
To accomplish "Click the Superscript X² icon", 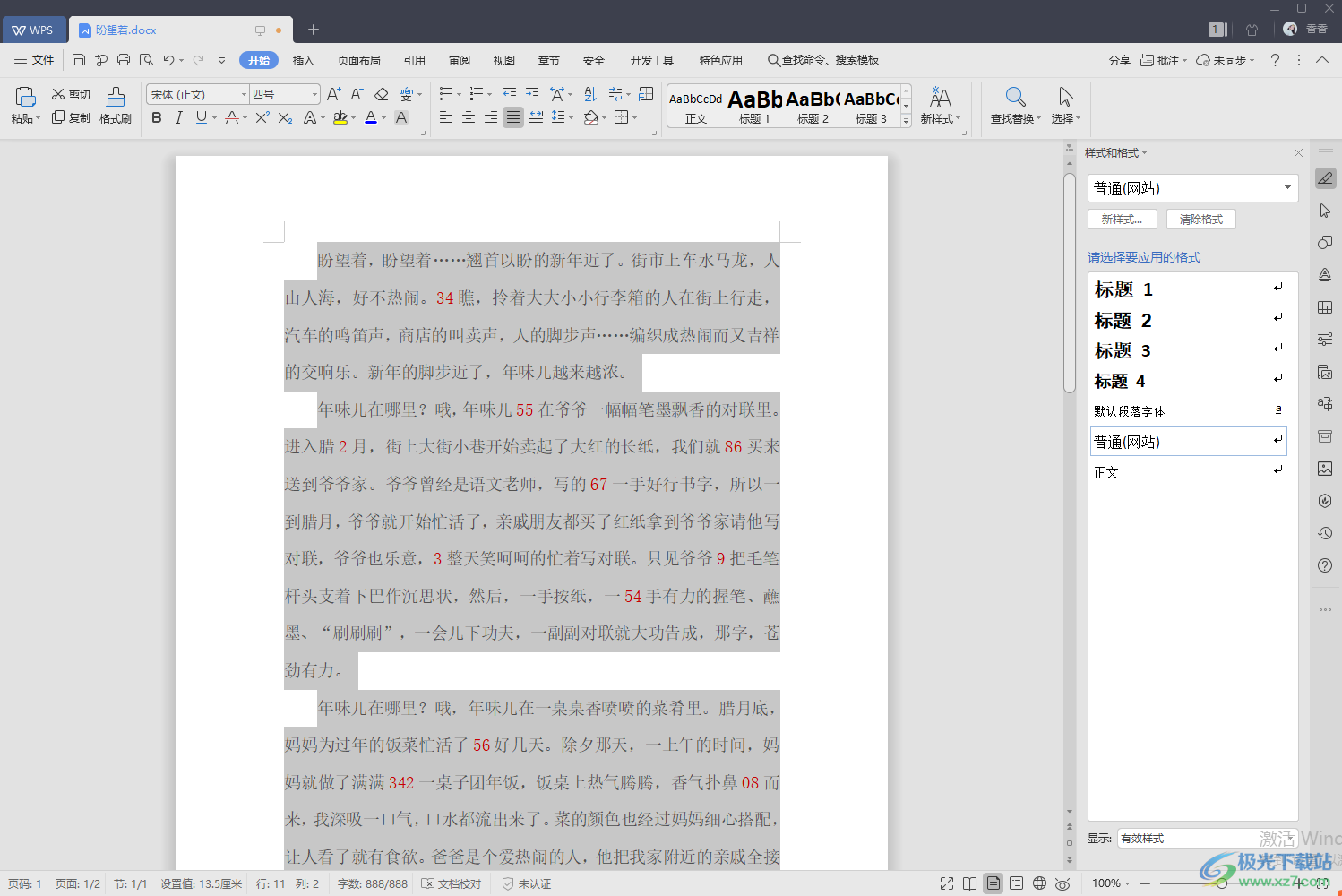I will coord(262,117).
